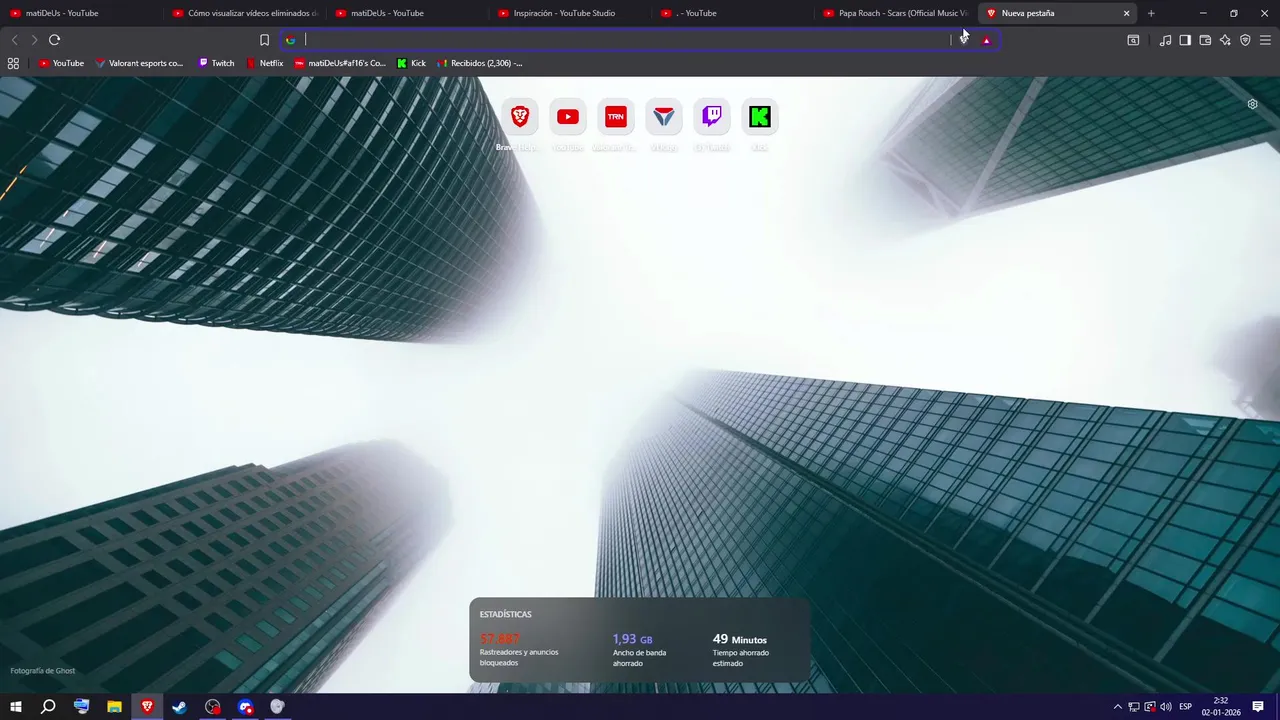This screenshot has height=720, width=1280.
Task: Open the media playlist music note icon
Action: click(1165, 40)
